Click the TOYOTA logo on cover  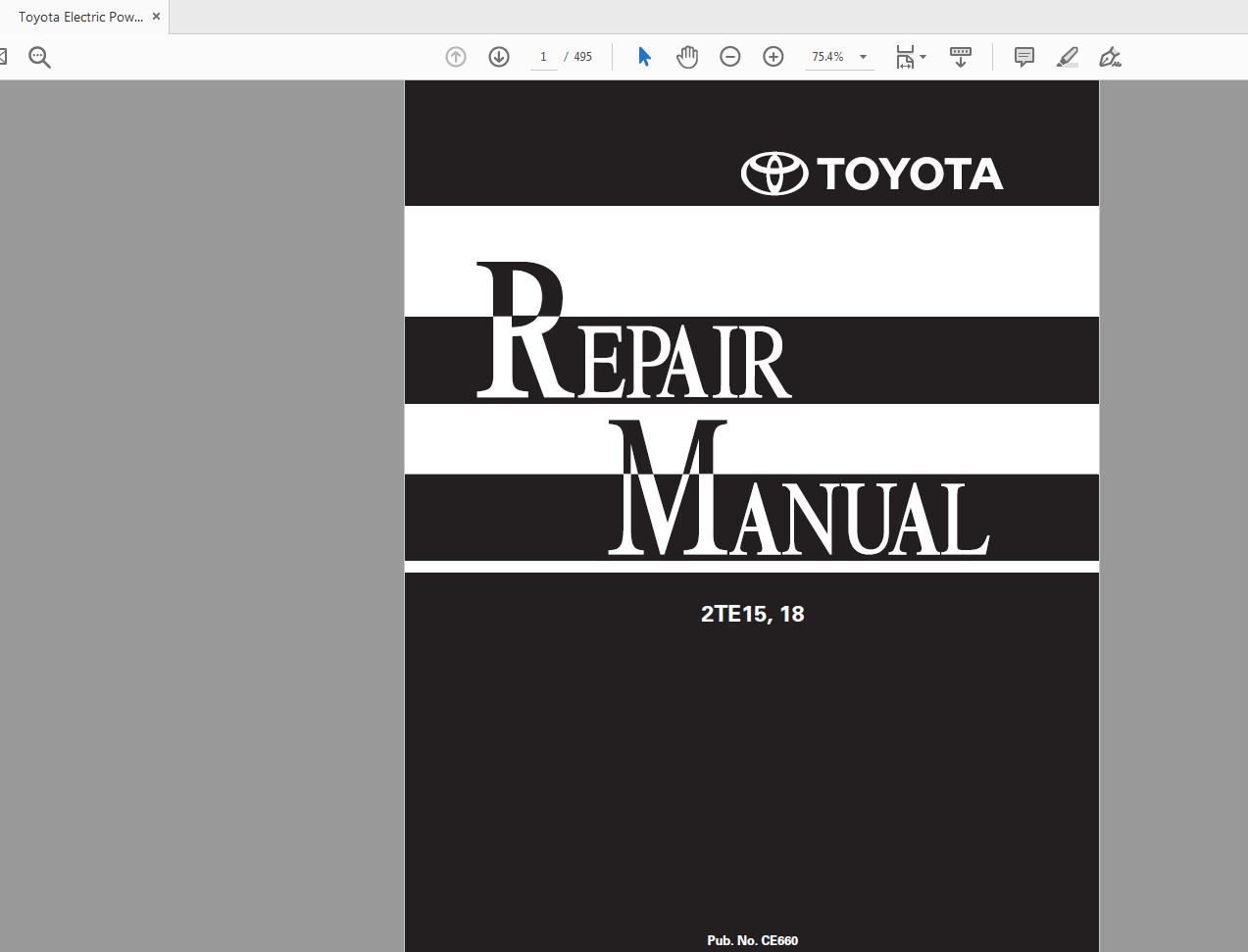[872, 174]
